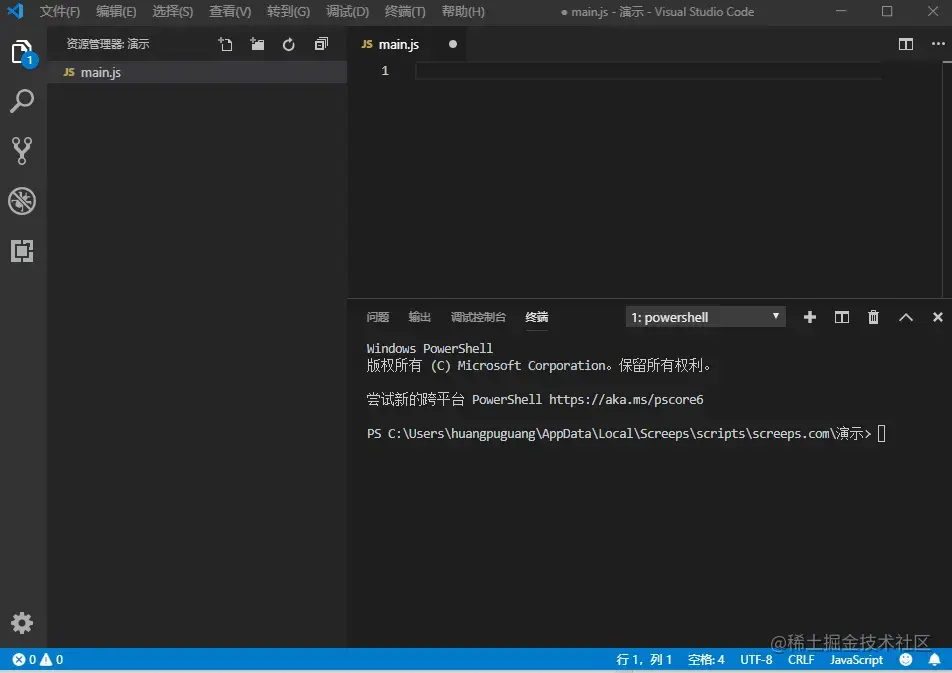Switch to the 问题 panel tab
Viewport: 952px width, 673px height.
[378, 317]
